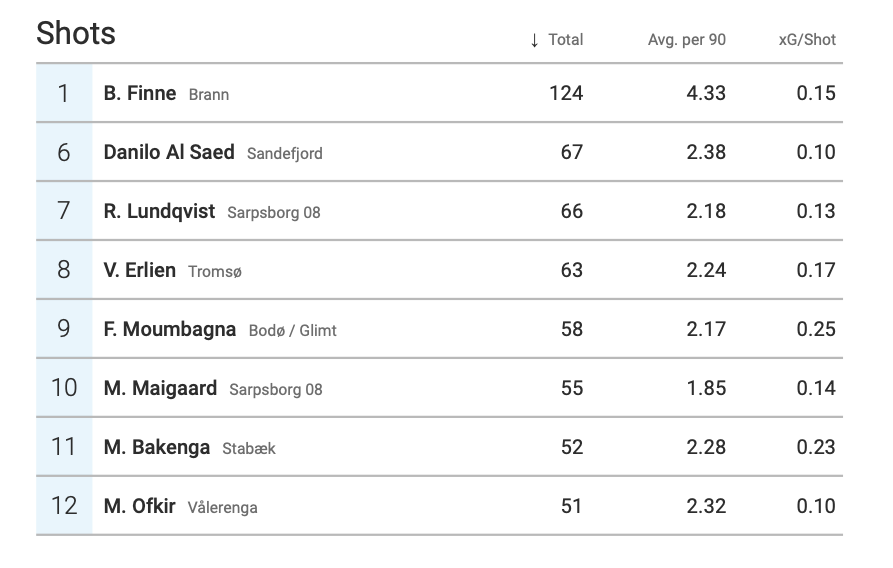Click rank 1 cell
This screenshot has height=568, width=893.
tap(64, 93)
